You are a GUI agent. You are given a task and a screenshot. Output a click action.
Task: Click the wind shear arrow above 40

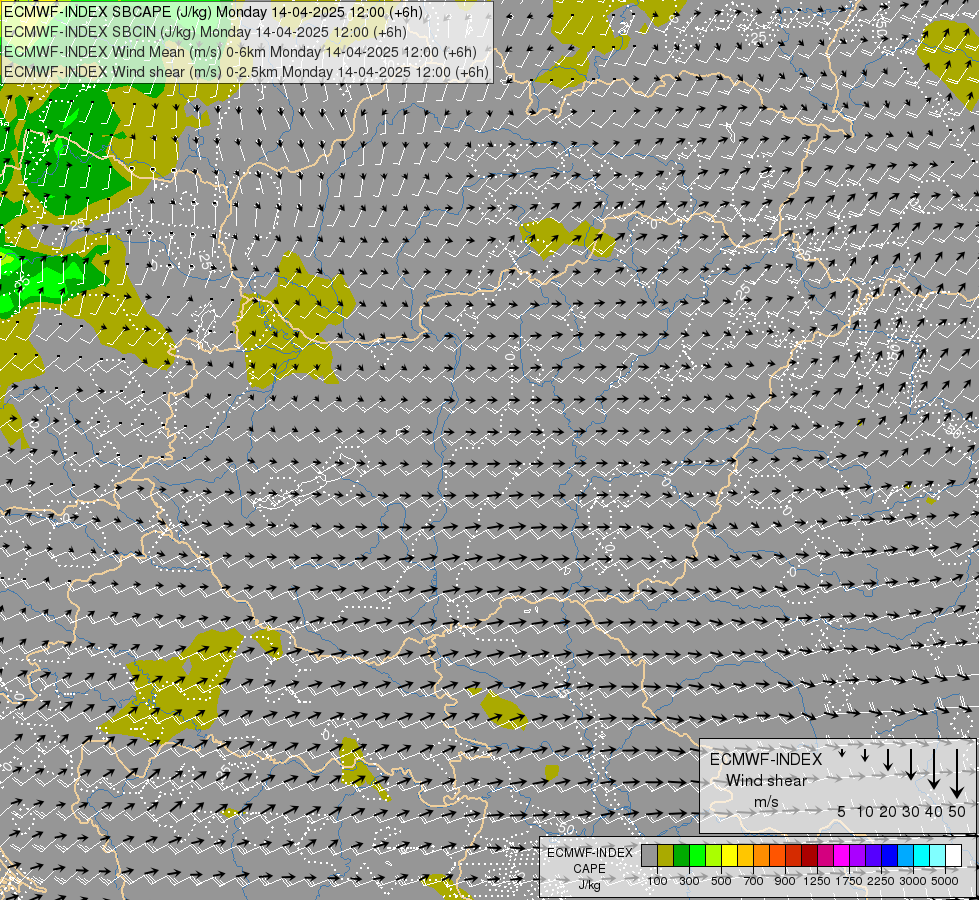point(933,769)
